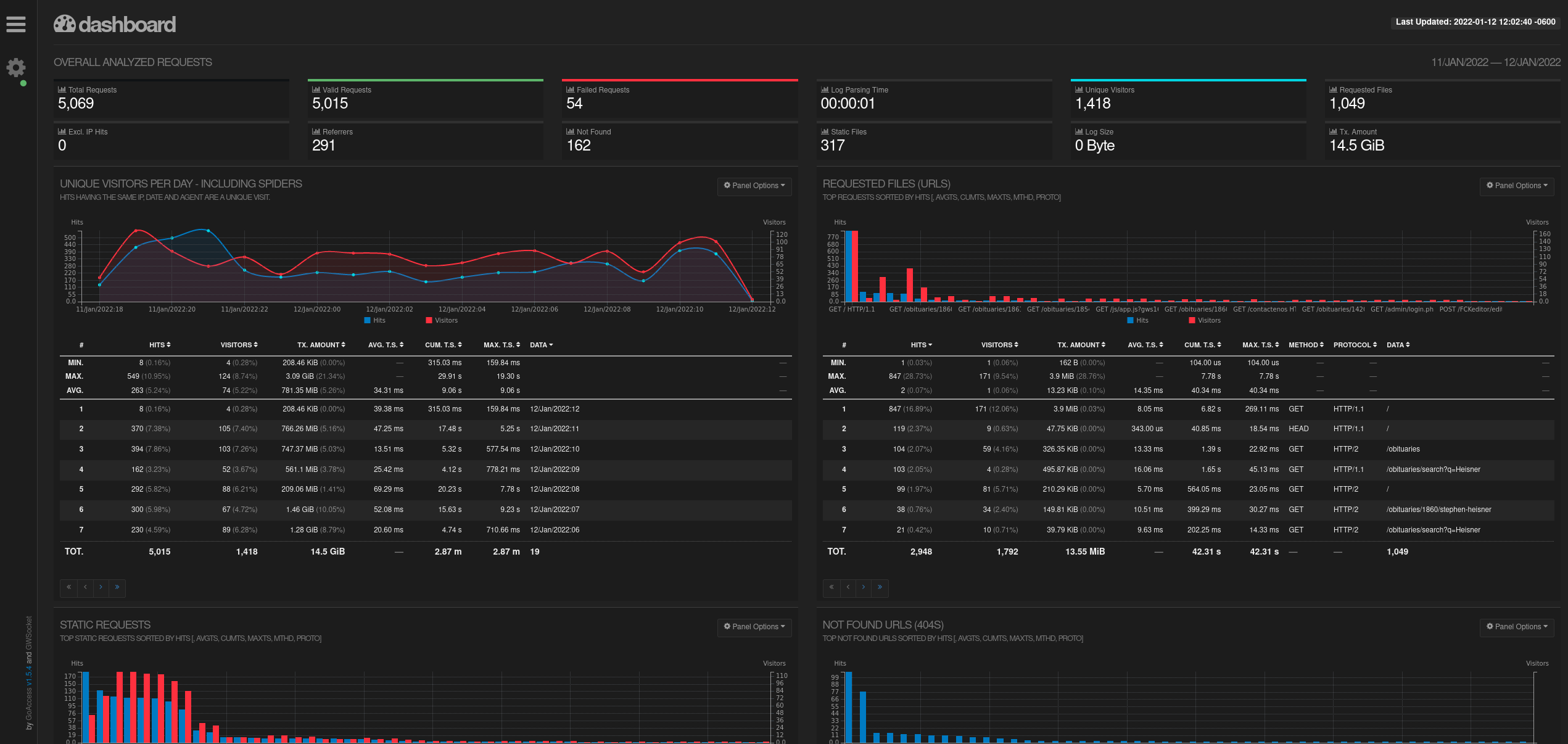Jump to last page of requested files table

880,587
